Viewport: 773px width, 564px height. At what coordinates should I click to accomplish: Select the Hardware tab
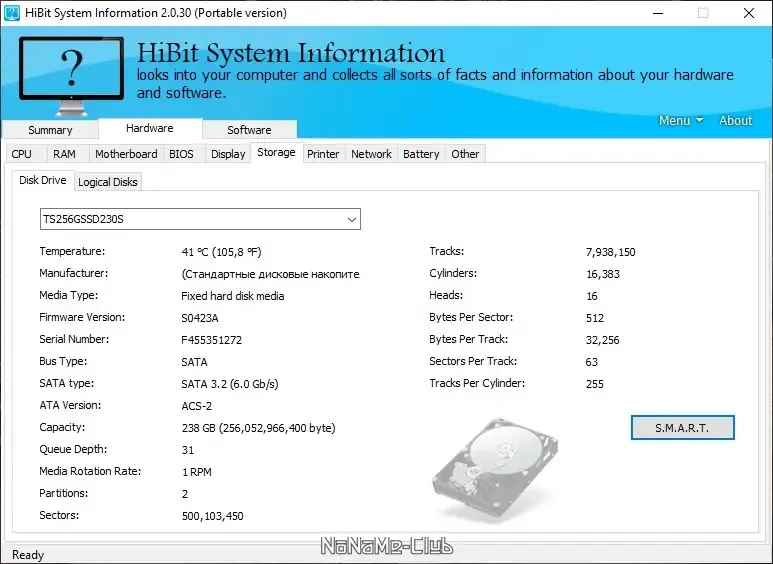[150, 128]
